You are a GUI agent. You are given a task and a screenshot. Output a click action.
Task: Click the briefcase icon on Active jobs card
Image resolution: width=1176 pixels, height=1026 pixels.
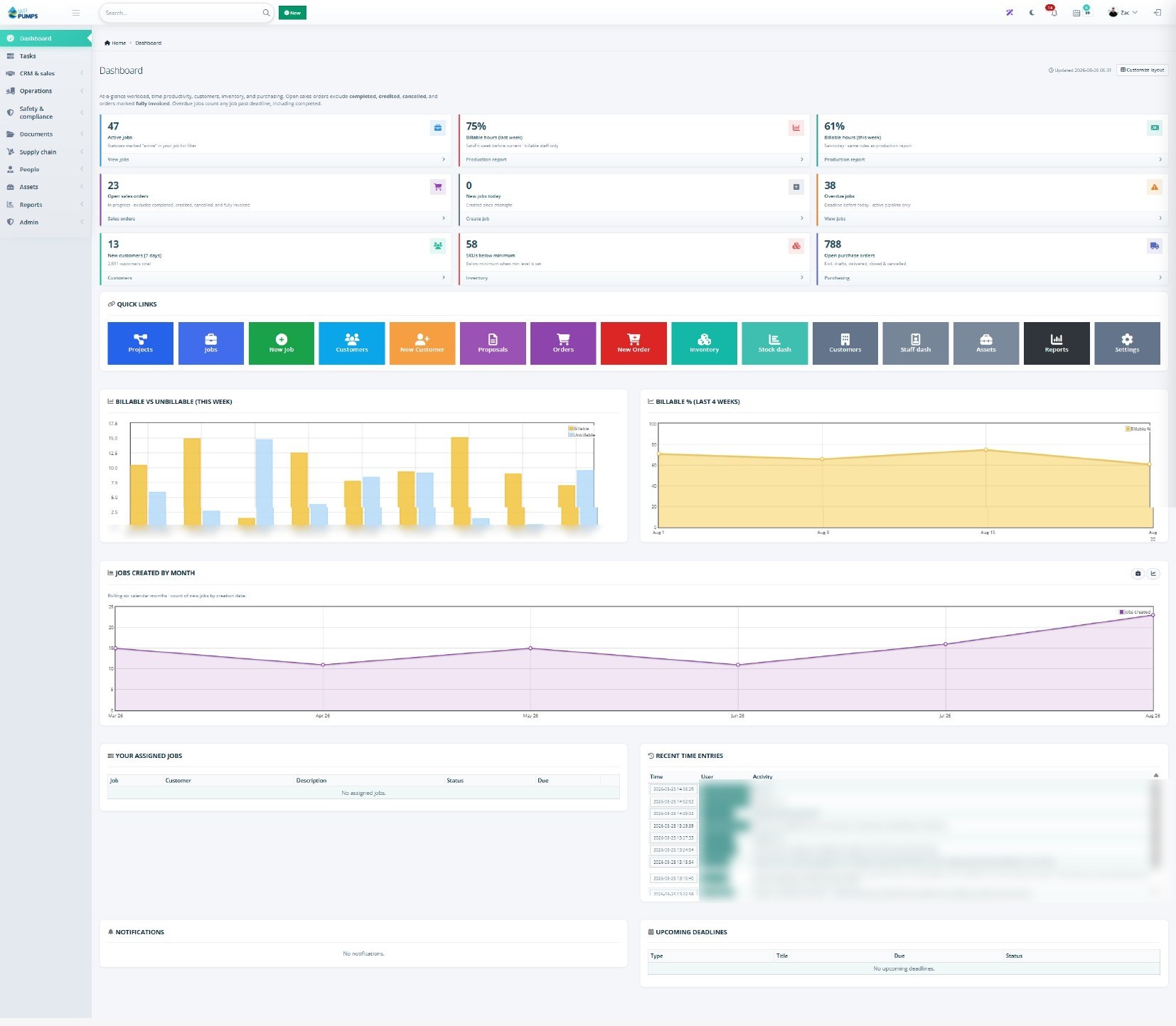click(438, 128)
